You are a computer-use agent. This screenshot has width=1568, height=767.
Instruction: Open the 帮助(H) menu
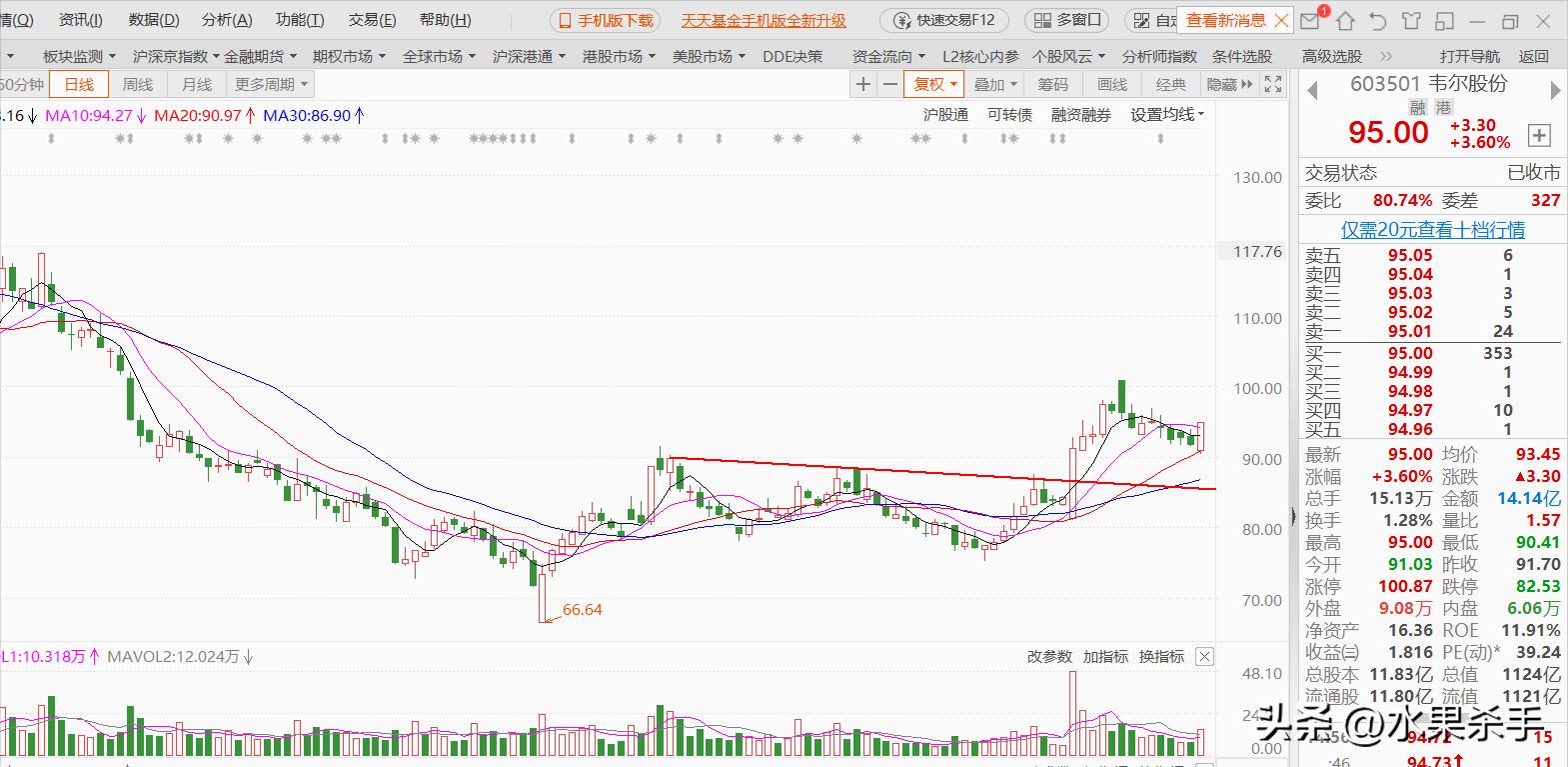[x=445, y=20]
